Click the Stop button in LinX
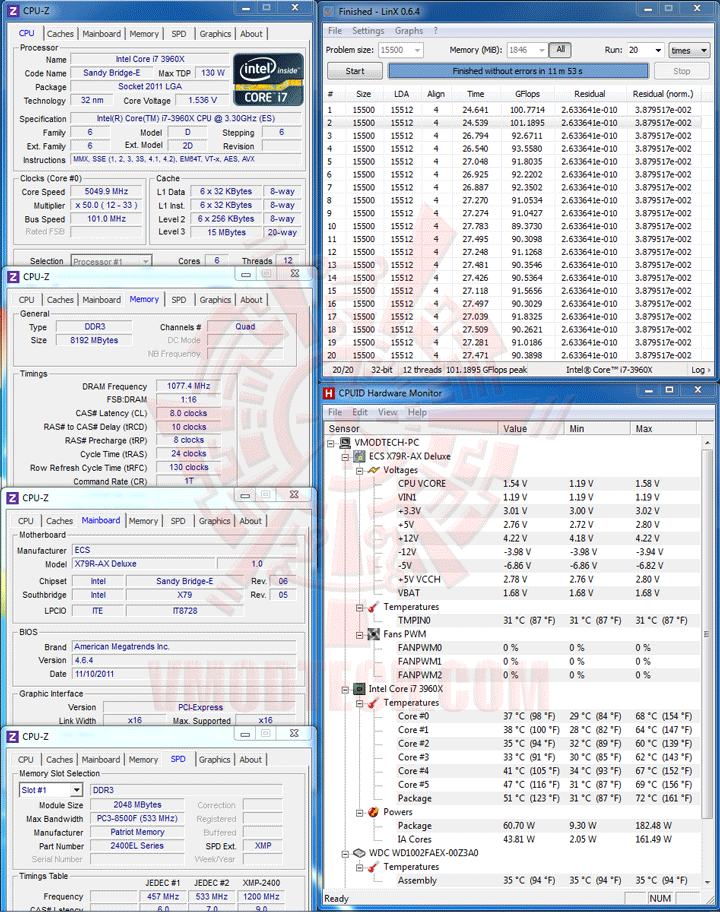 tap(682, 71)
